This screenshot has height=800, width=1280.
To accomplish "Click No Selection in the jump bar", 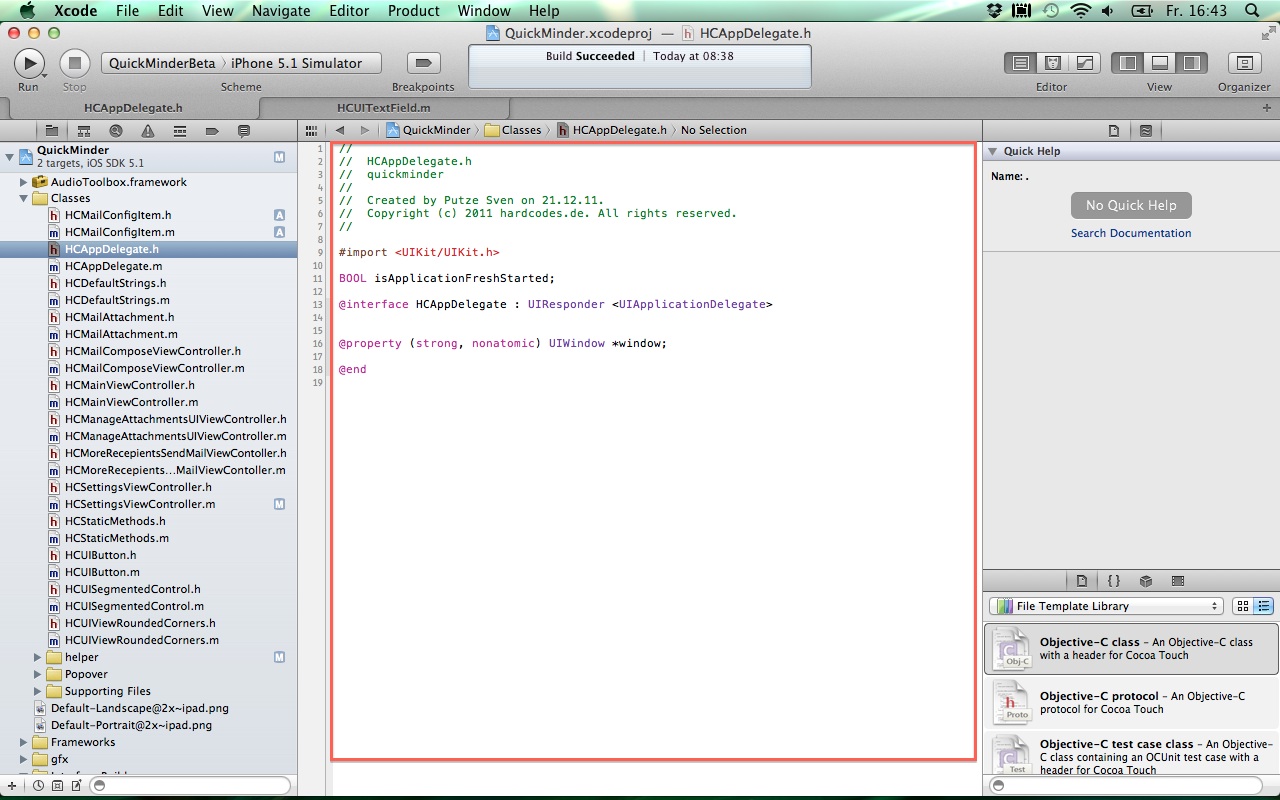I will (714, 130).
